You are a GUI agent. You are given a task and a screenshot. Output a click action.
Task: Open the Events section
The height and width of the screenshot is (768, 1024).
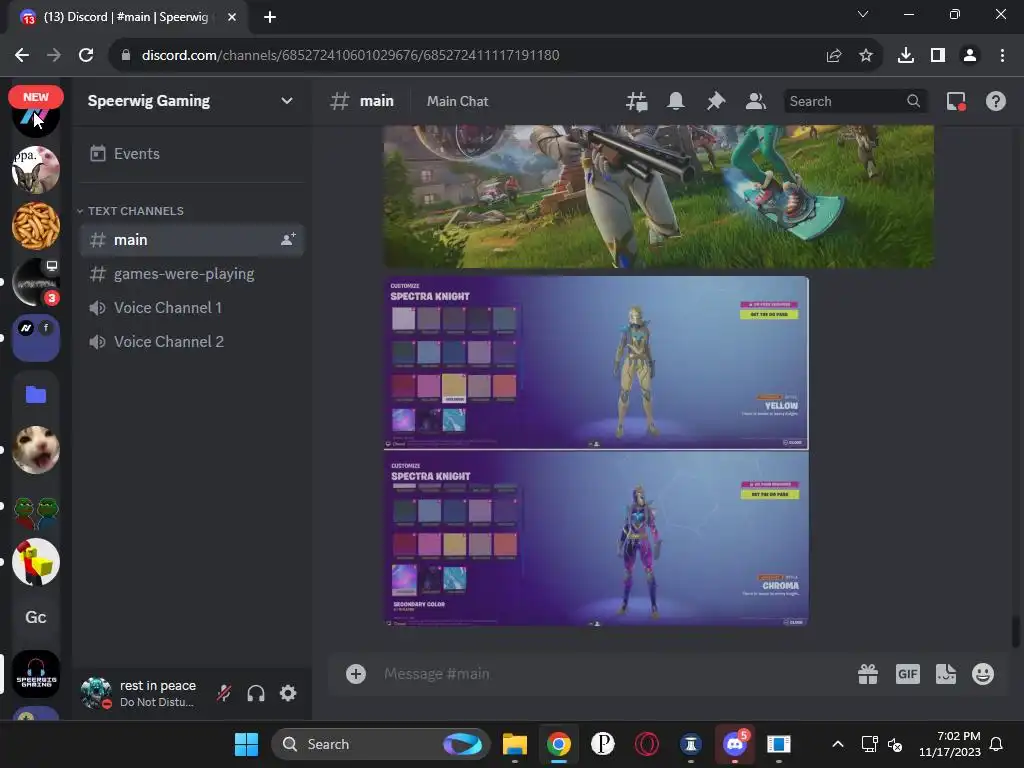[x=191, y=153]
